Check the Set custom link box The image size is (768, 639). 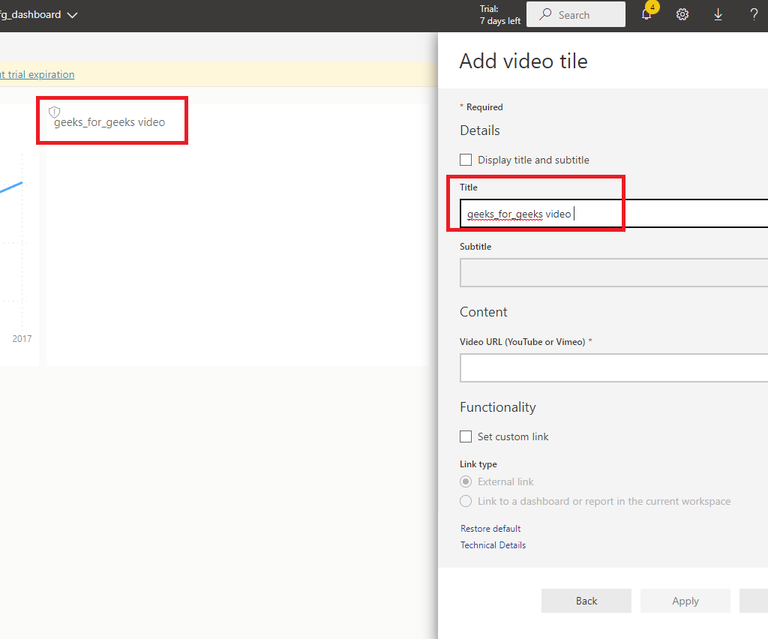click(466, 437)
